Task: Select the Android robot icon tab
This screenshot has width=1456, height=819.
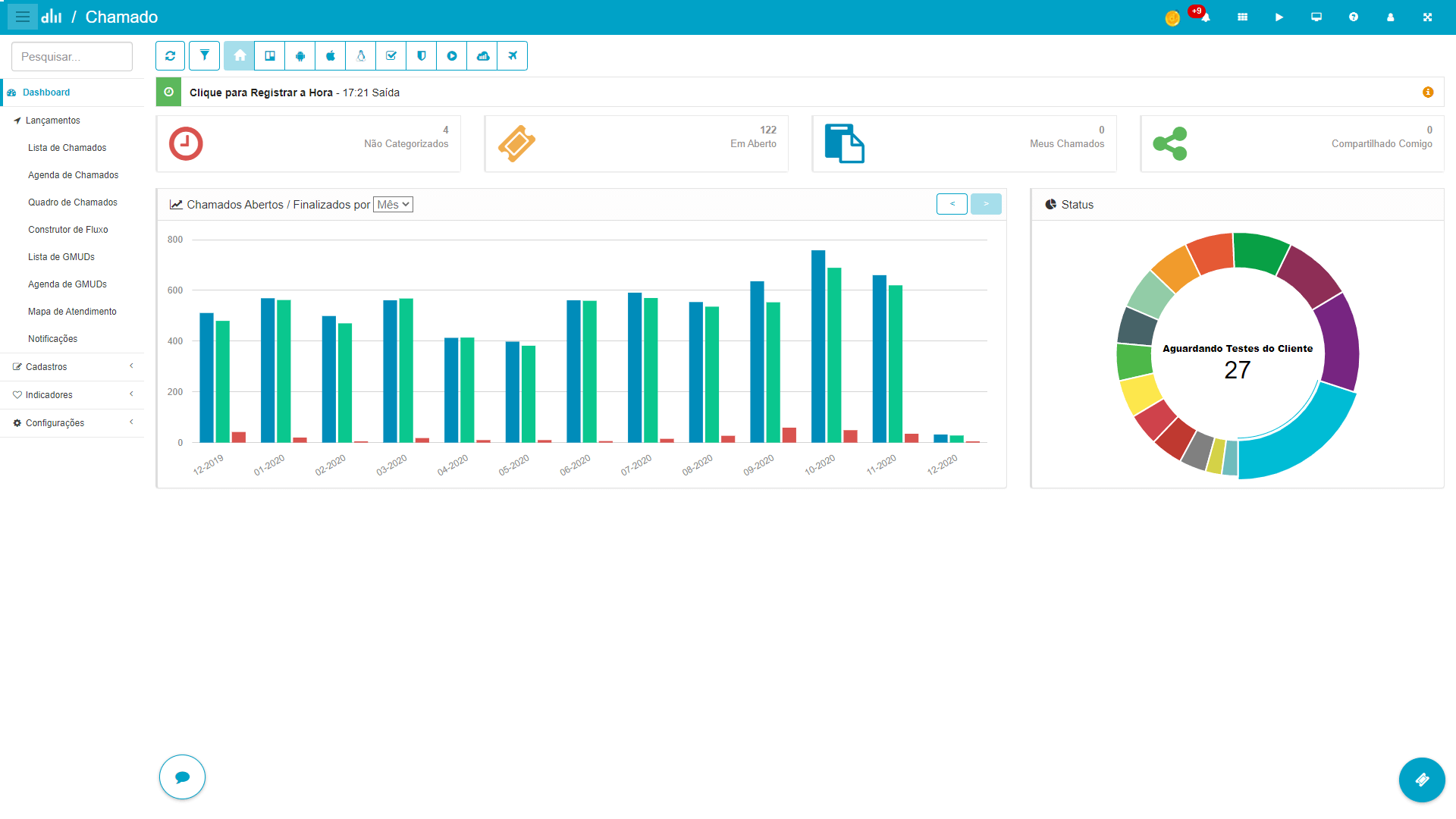Action: (x=300, y=56)
